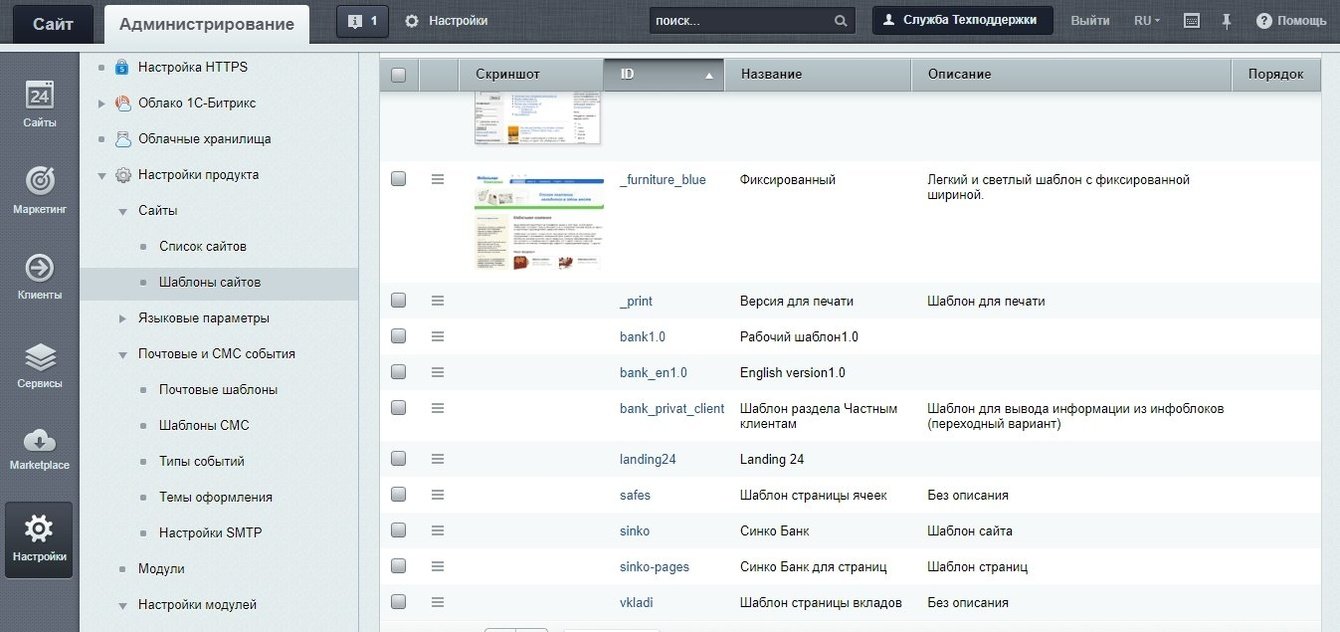Click the search magnifier icon
The width and height of the screenshot is (1340, 632).
click(x=840, y=21)
